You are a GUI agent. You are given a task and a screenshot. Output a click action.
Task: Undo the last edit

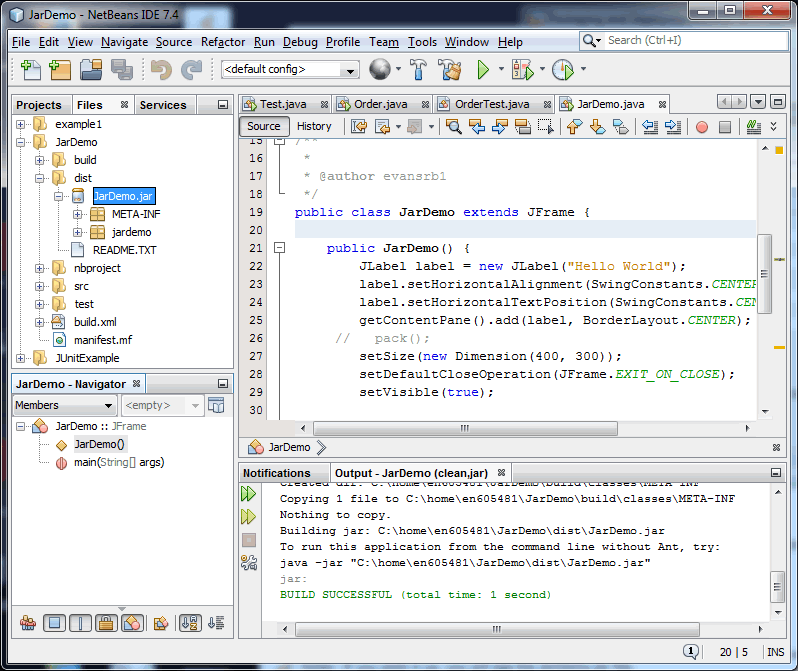(x=161, y=70)
